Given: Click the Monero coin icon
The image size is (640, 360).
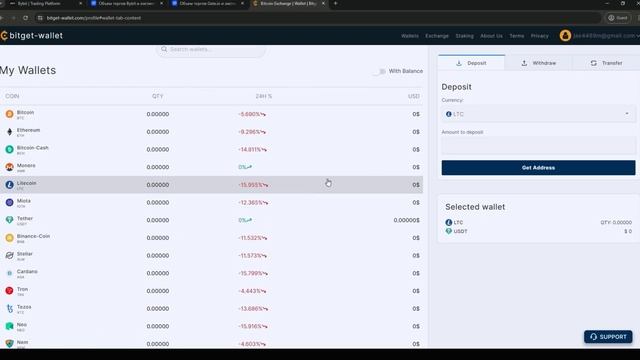Looking at the screenshot, I should 9,167.
